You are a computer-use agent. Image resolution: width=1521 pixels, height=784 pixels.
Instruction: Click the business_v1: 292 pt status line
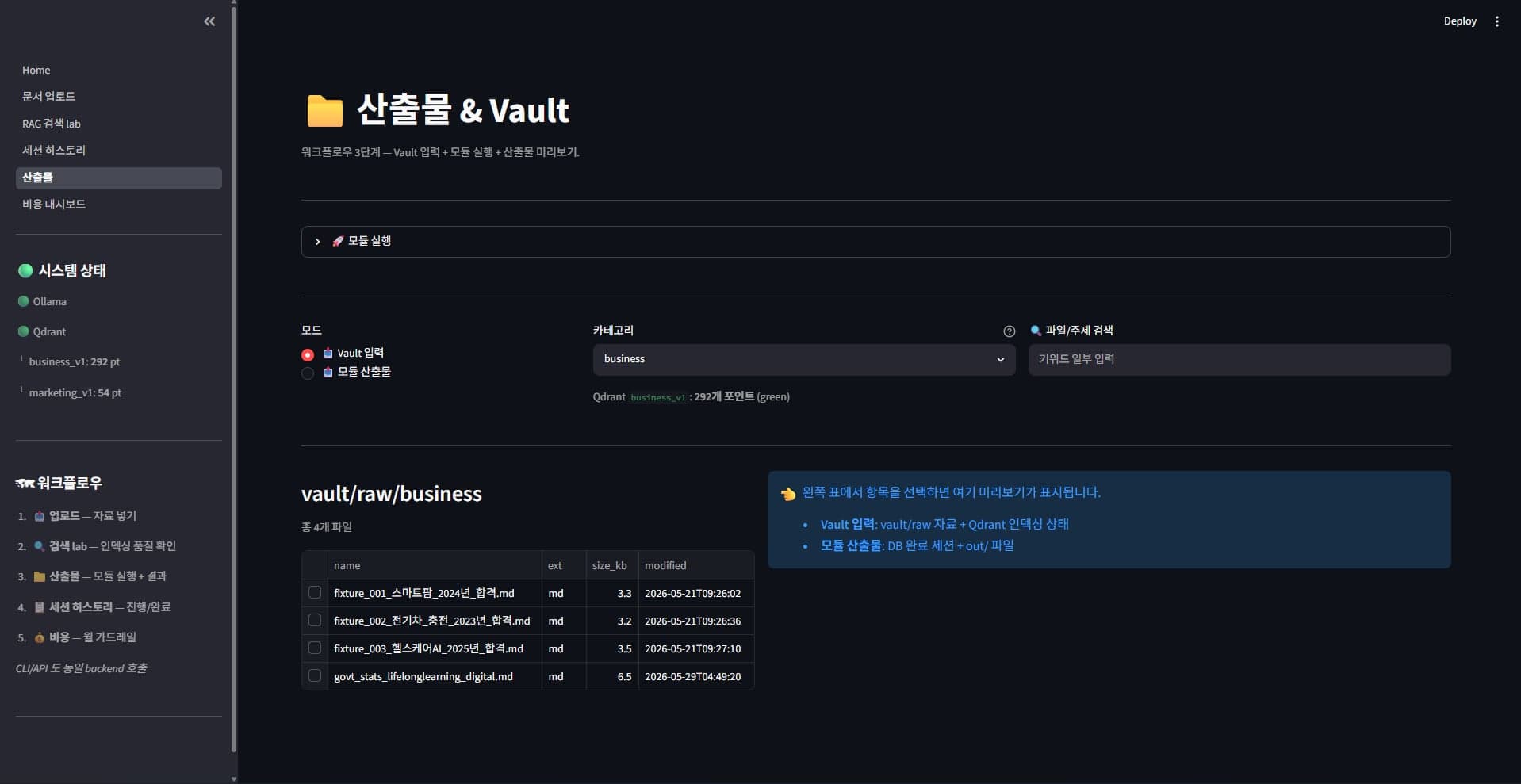(x=70, y=361)
